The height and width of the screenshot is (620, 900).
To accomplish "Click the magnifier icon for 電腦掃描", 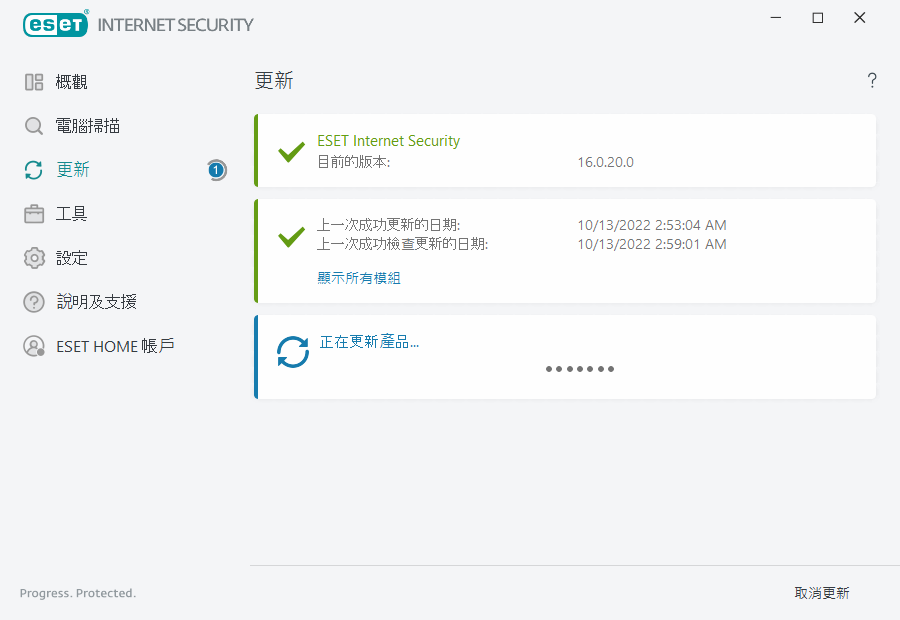I will click(34, 126).
